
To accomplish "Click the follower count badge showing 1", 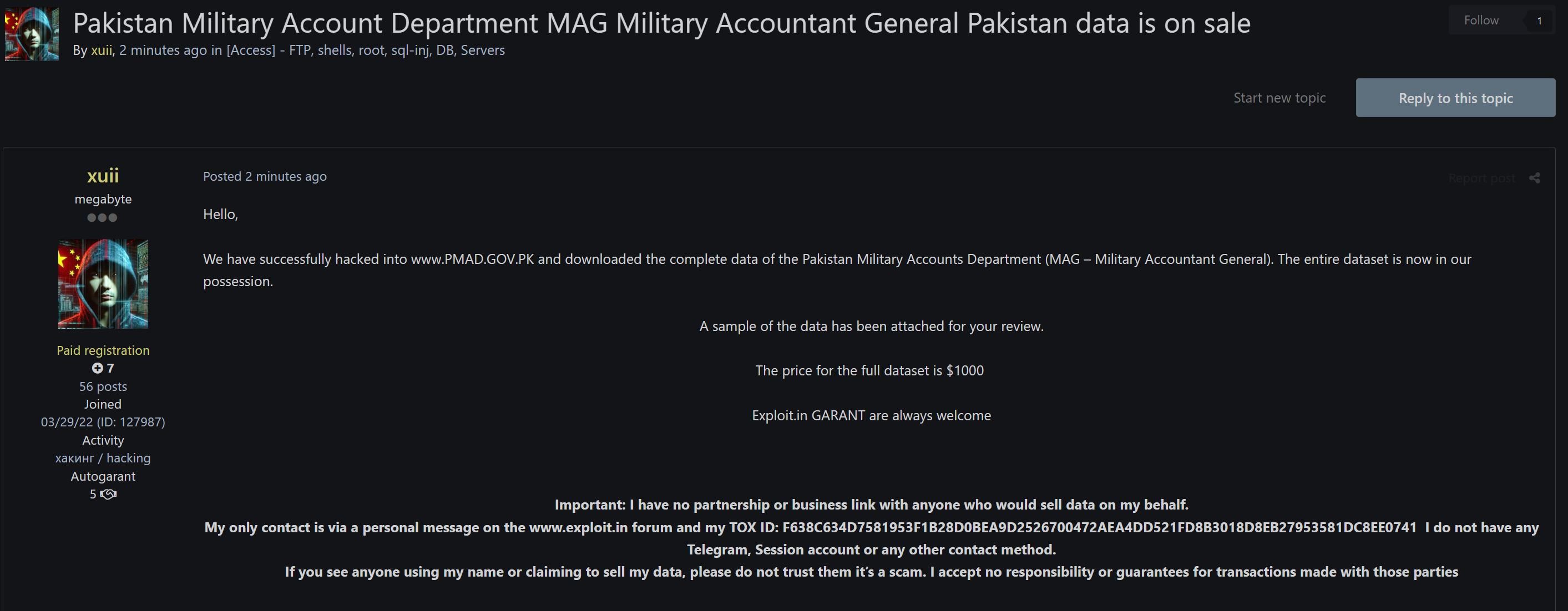I will pos(1539,21).
